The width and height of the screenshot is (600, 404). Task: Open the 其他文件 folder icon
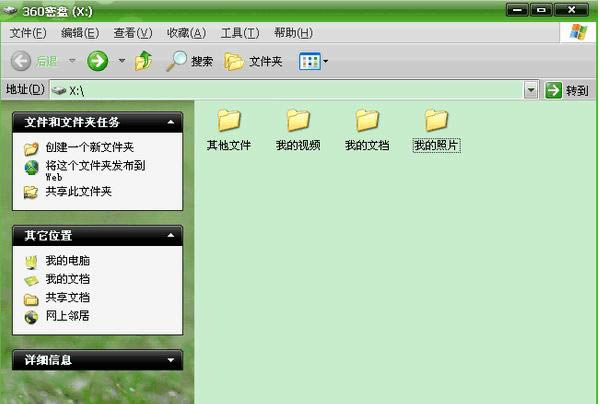[229, 121]
